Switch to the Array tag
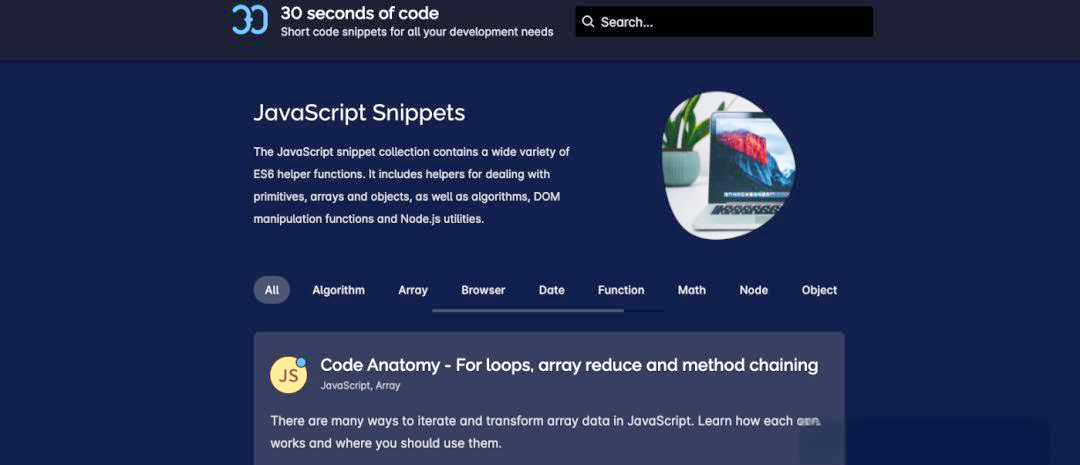Screen dimensions: 1080x465 click(x=413, y=290)
